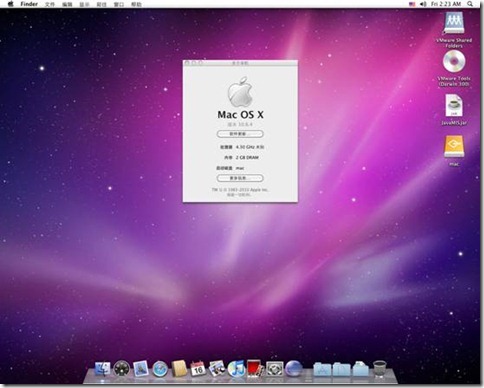Open Photo Booth from the Dock
The width and height of the screenshot is (484, 388).
pos(255,369)
